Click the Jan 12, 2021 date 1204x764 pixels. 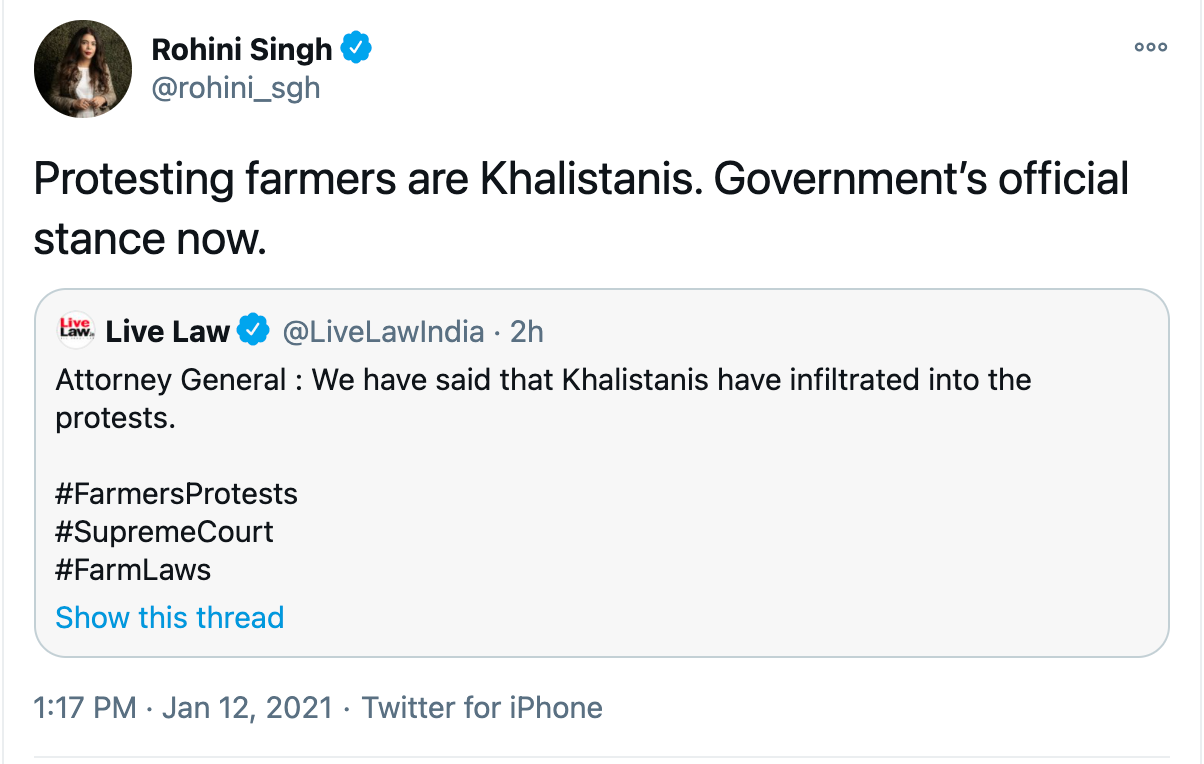point(246,708)
